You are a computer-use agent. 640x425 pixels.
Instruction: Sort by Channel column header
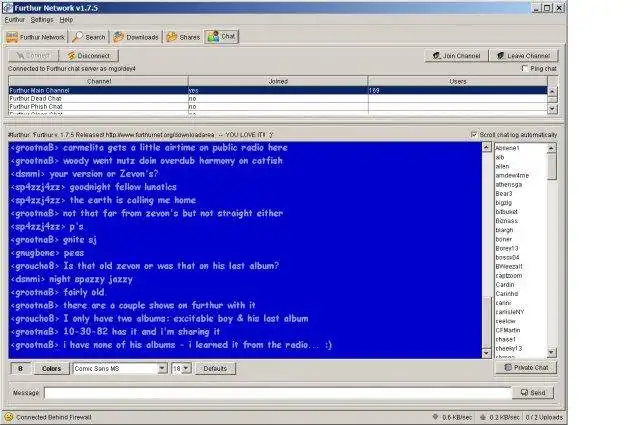click(x=98, y=81)
